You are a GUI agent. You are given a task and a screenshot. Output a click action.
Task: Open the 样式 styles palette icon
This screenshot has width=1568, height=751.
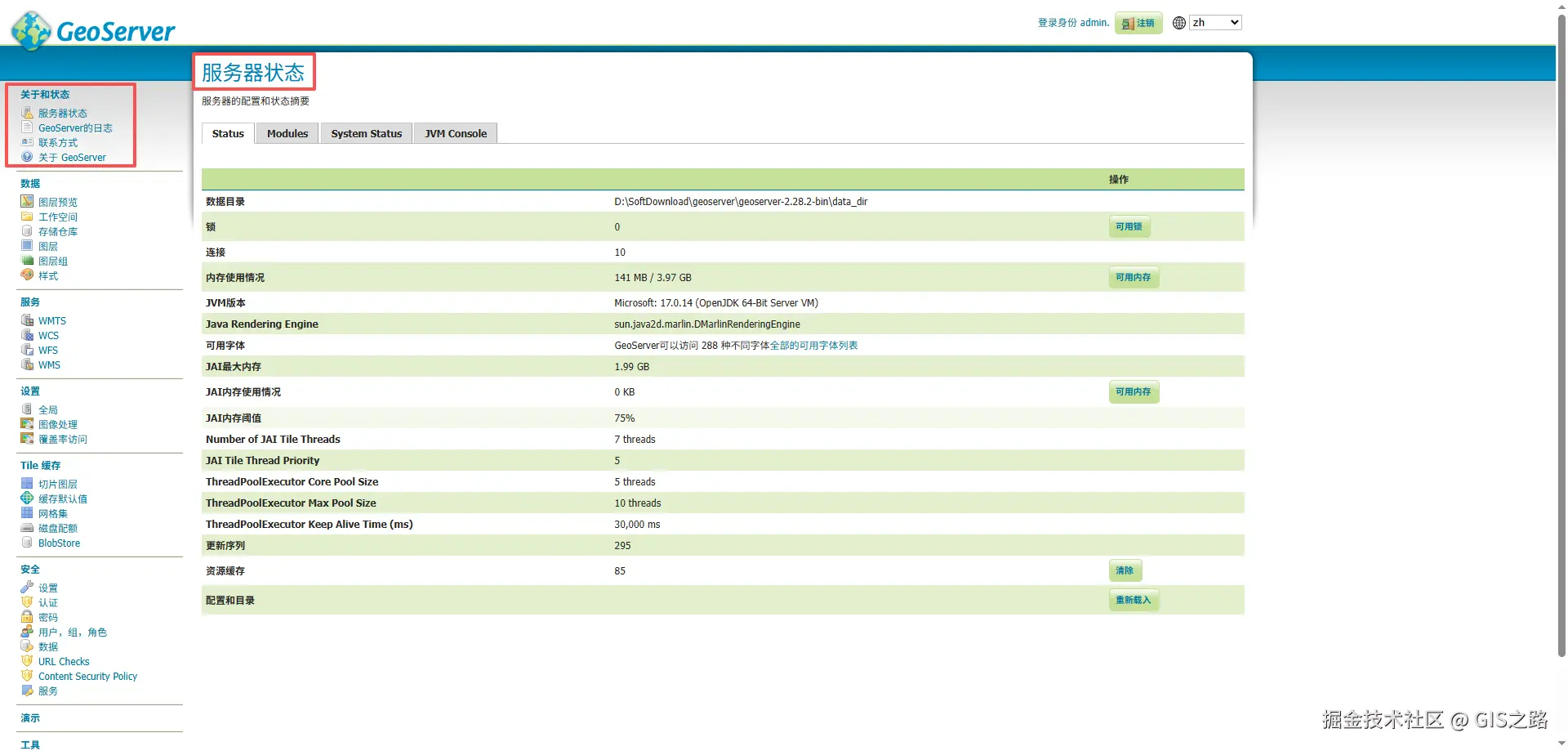pyautogui.click(x=27, y=275)
